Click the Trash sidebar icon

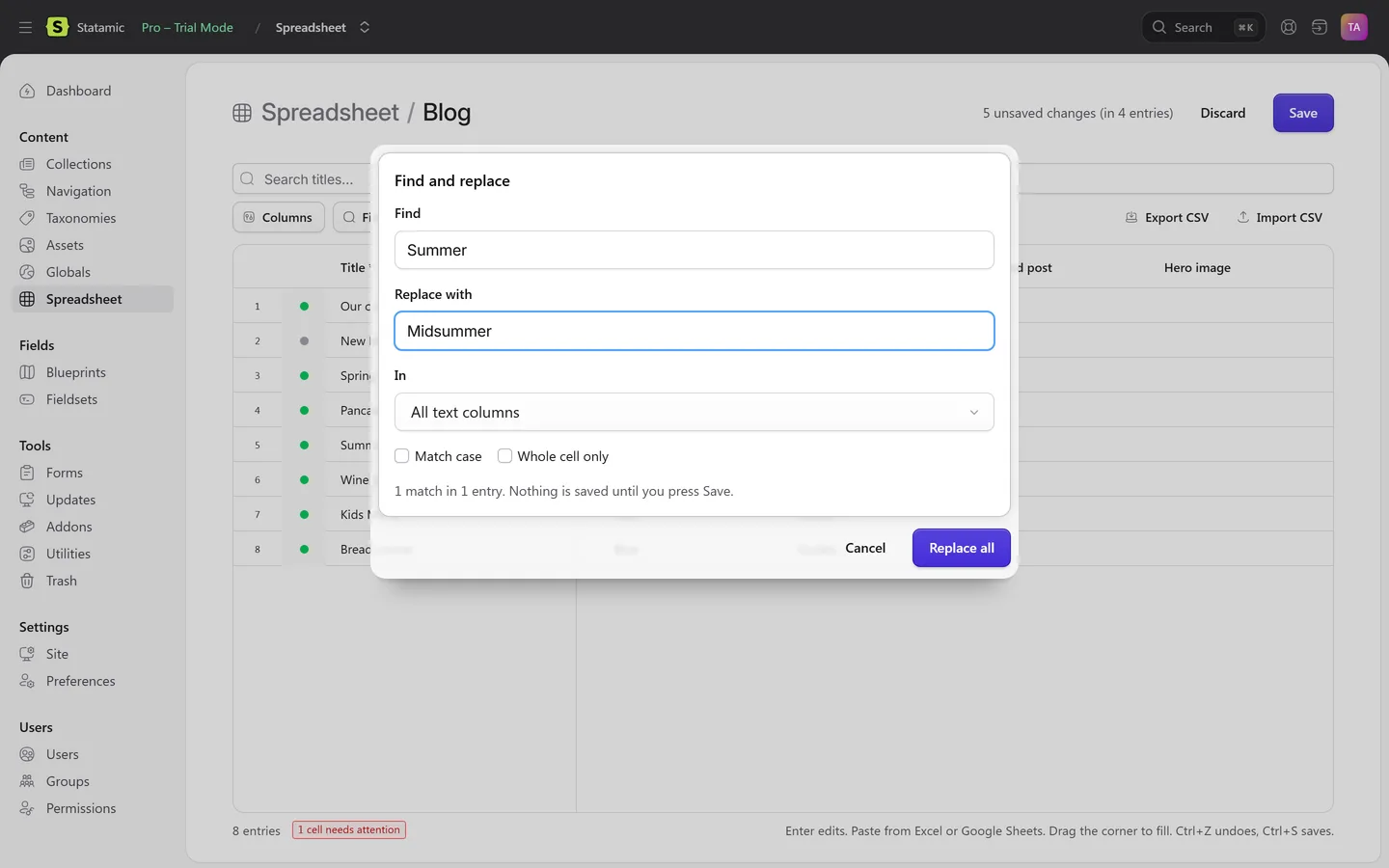27,581
